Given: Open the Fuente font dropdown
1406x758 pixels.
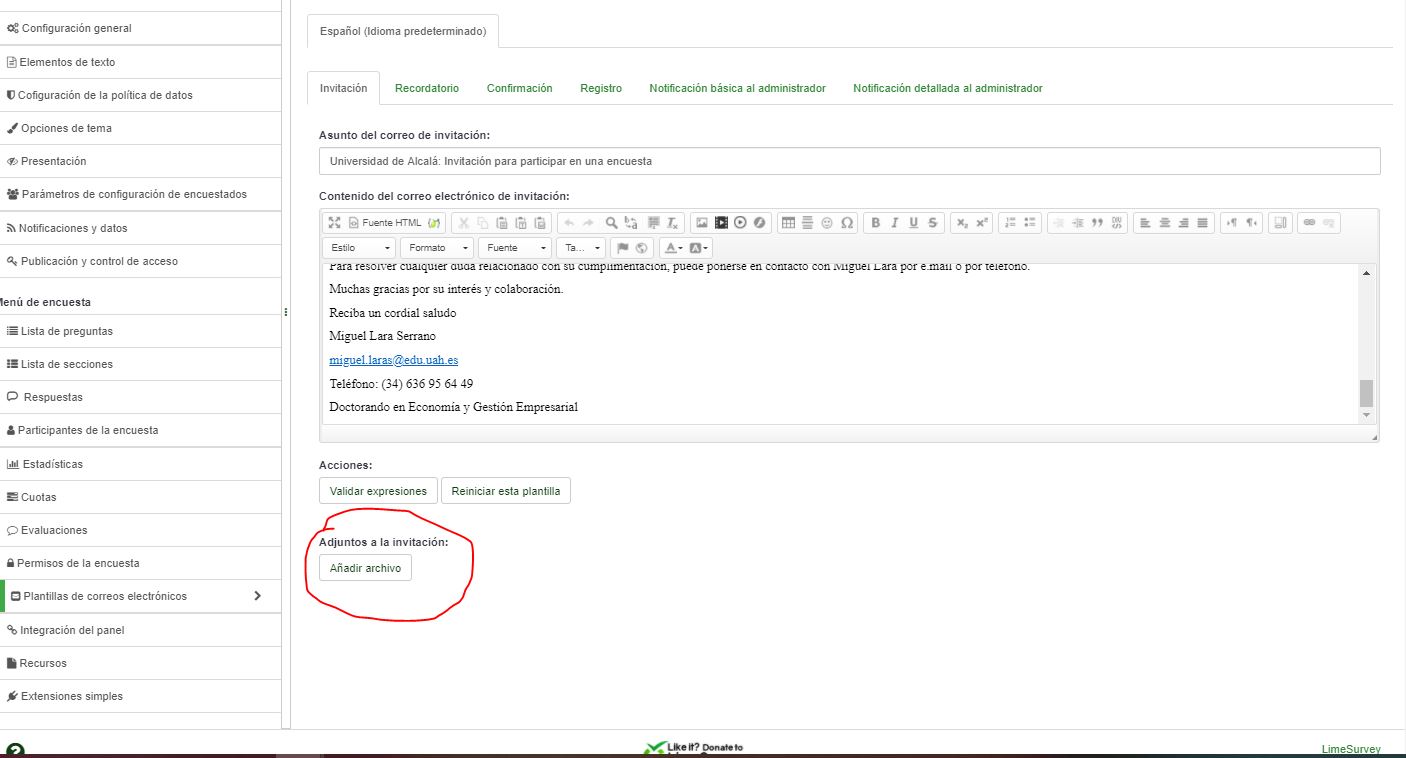Looking at the screenshot, I should pyautogui.click(x=515, y=248).
